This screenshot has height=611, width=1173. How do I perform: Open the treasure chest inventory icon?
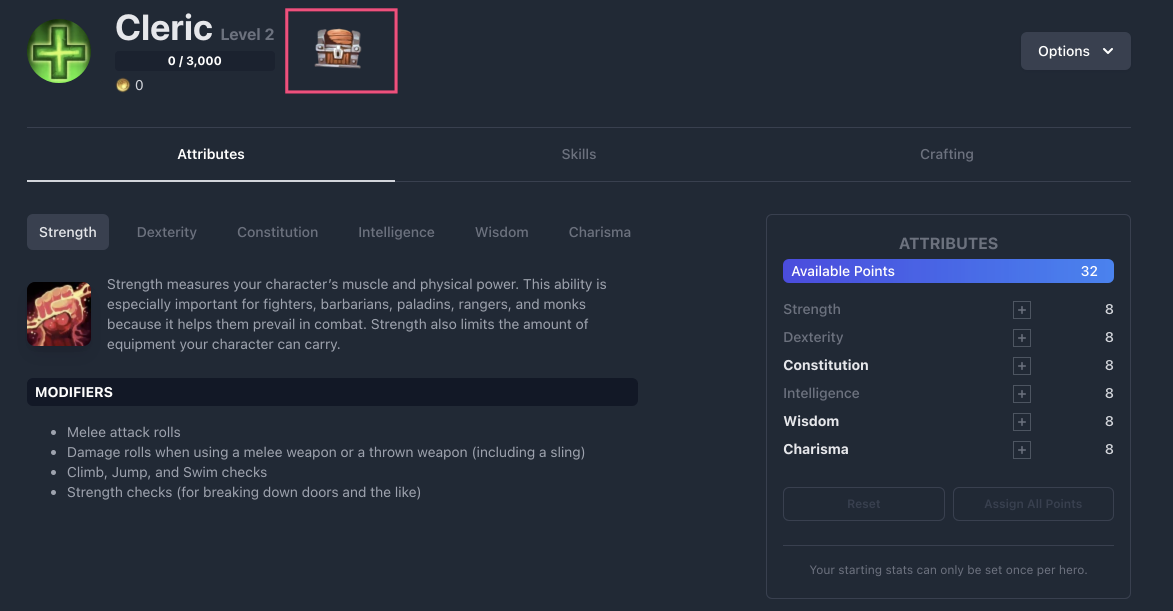[x=338, y=49]
